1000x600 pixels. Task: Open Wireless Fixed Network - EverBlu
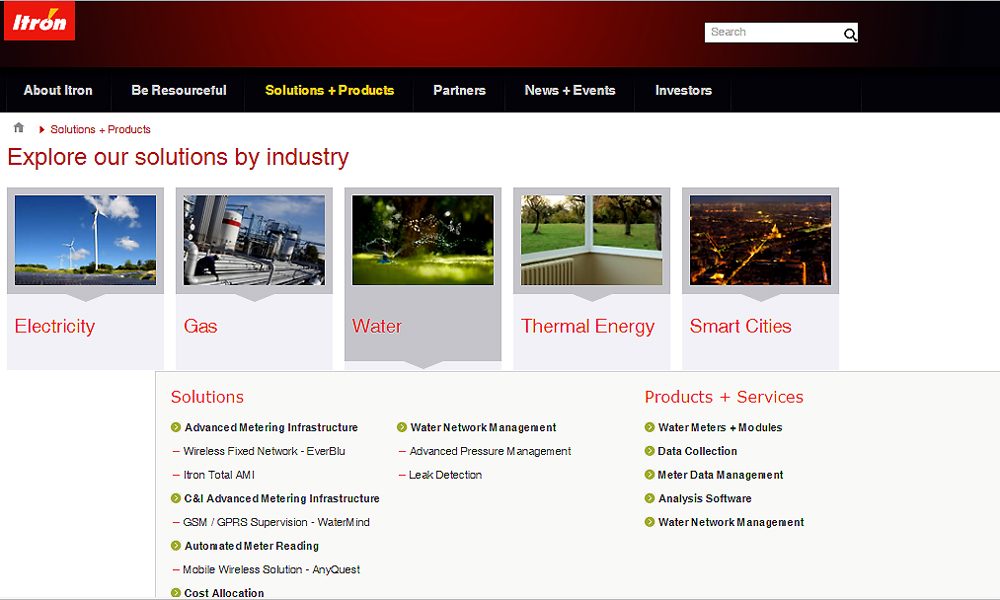pos(264,451)
